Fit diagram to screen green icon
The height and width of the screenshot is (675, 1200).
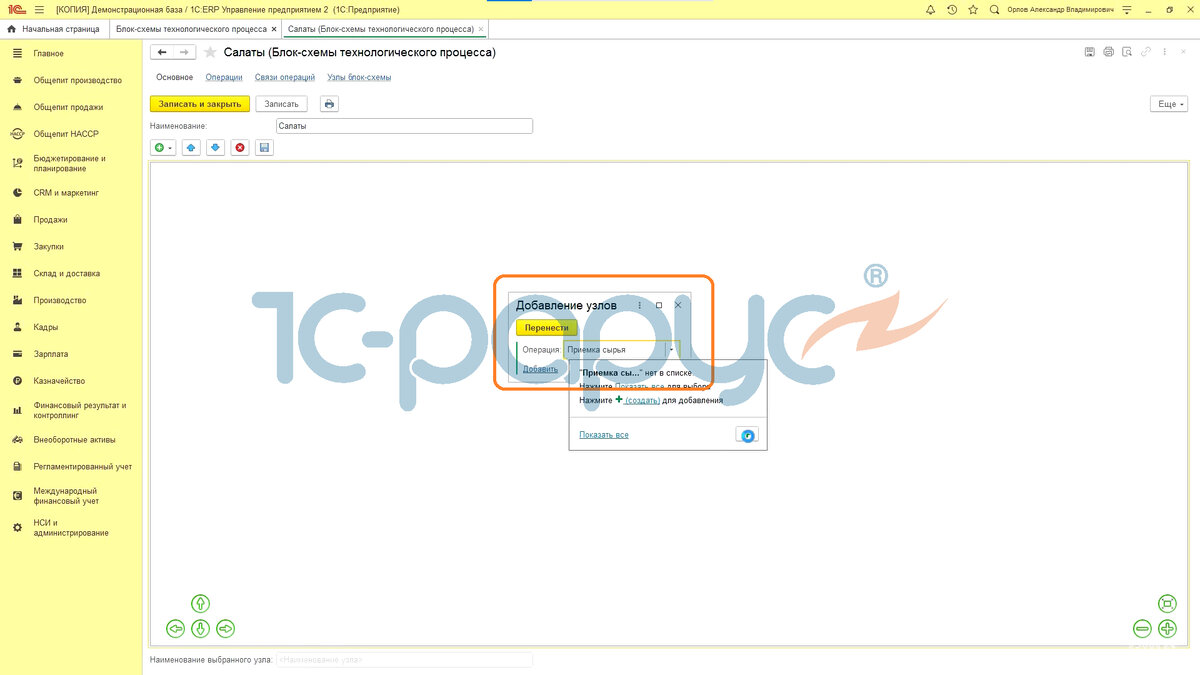1167,603
